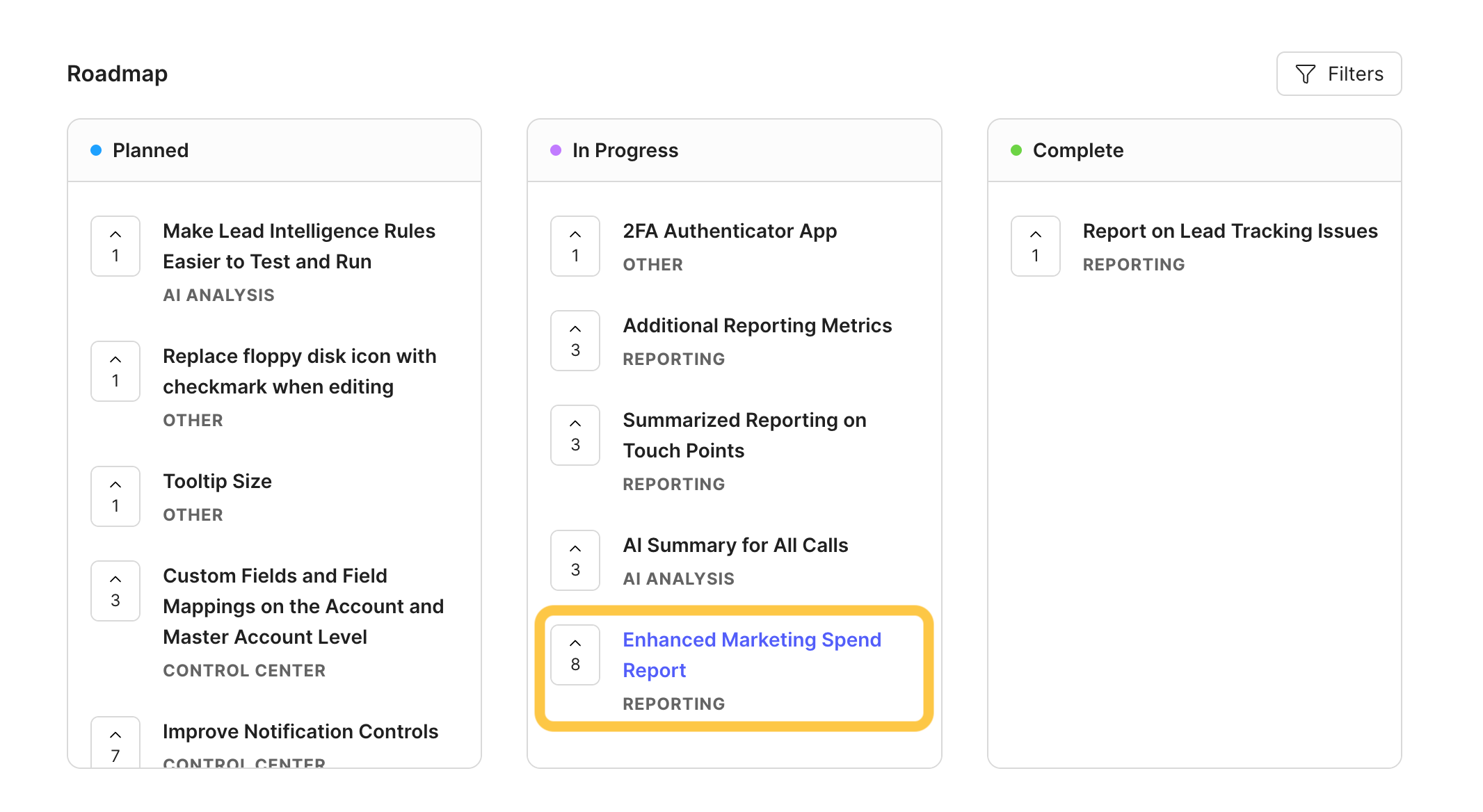Open the 2FA Authenticator App item
This screenshot has height=812, width=1483.
tap(730, 231)
